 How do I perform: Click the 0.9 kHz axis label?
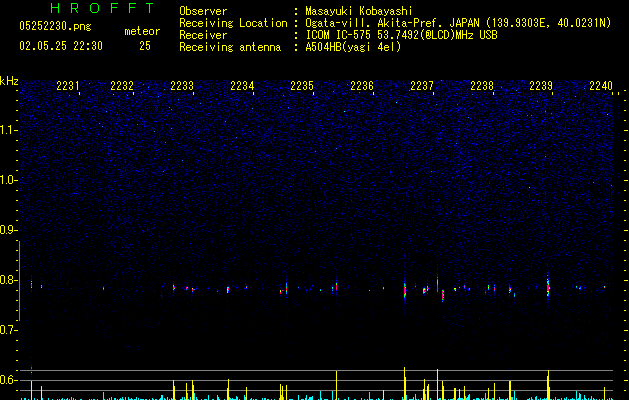(8, 230)
